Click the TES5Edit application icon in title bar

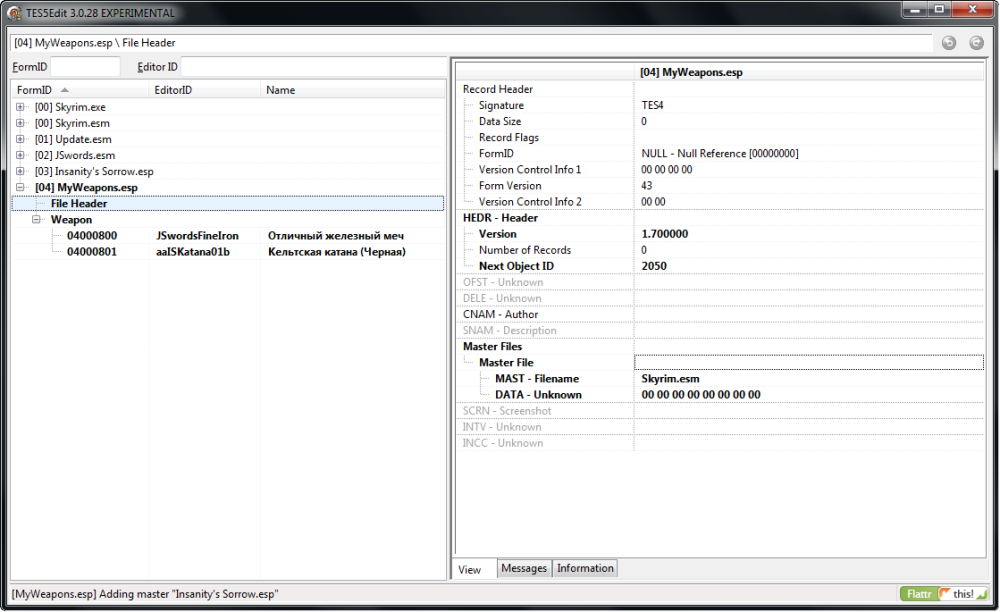pos(14,13)
